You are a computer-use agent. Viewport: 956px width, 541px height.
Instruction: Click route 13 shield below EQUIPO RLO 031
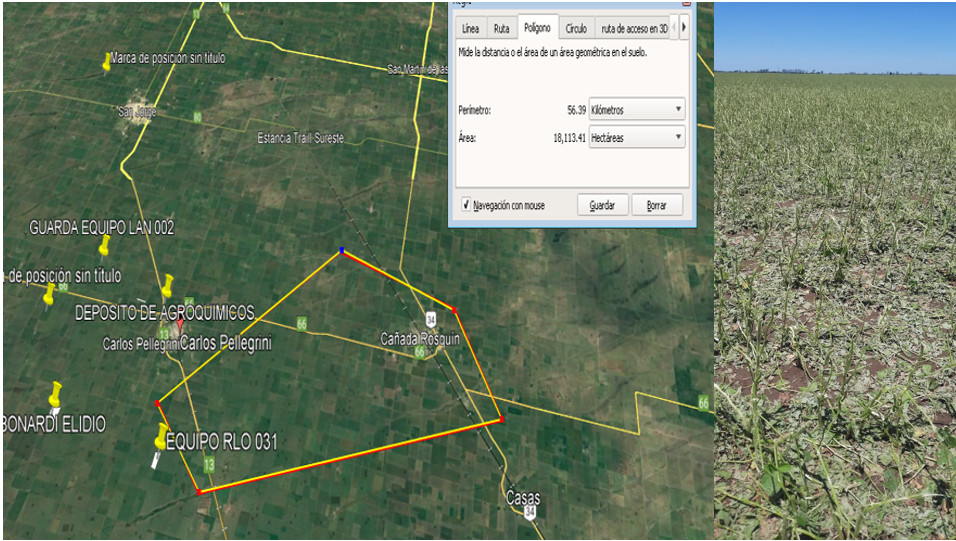tap(209, 465)
